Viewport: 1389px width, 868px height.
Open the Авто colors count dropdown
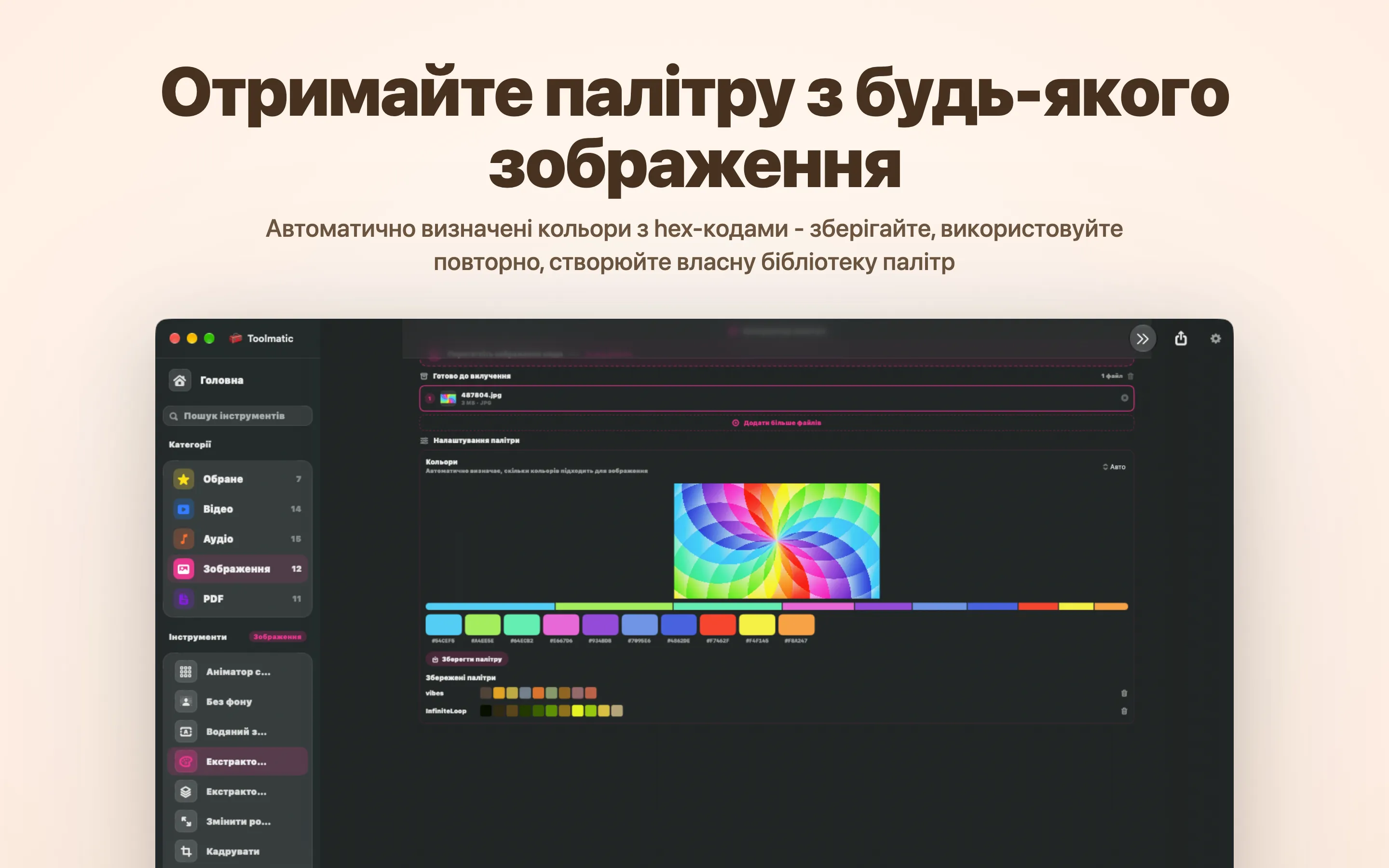pos(1114,467)
